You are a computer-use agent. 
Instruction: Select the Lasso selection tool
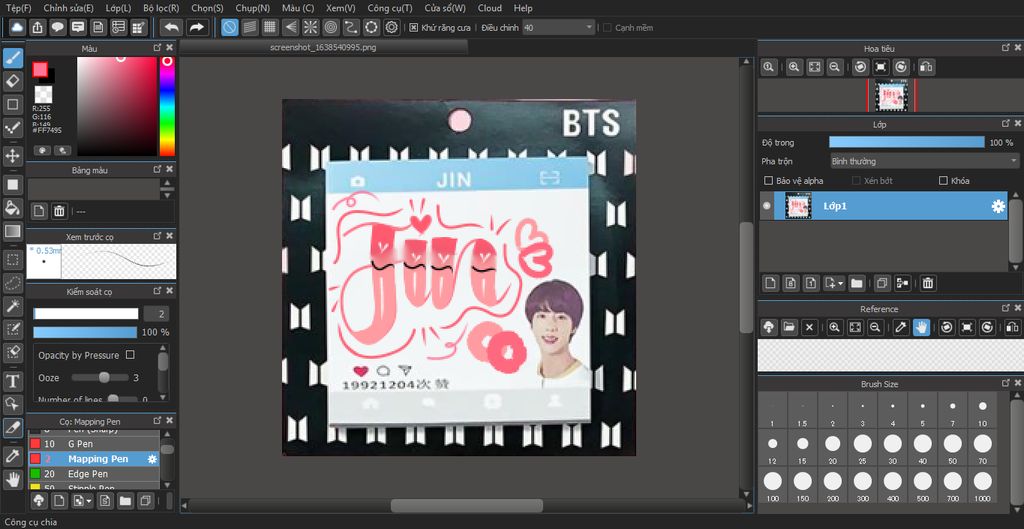(x=12, y=283)
